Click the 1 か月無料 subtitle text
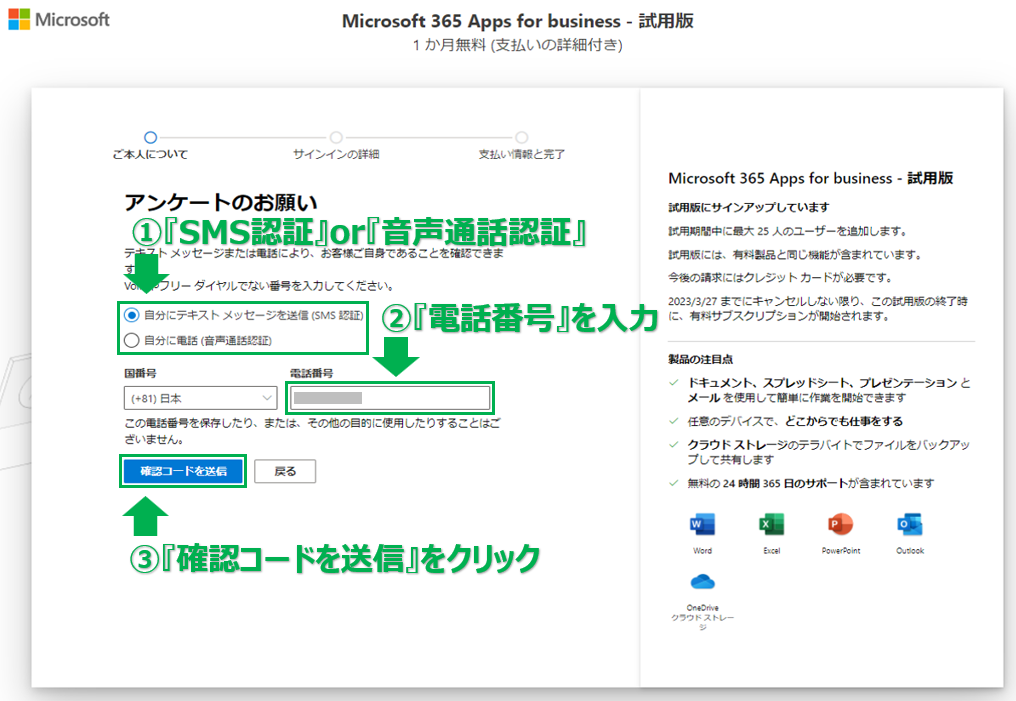 (518, 45)
